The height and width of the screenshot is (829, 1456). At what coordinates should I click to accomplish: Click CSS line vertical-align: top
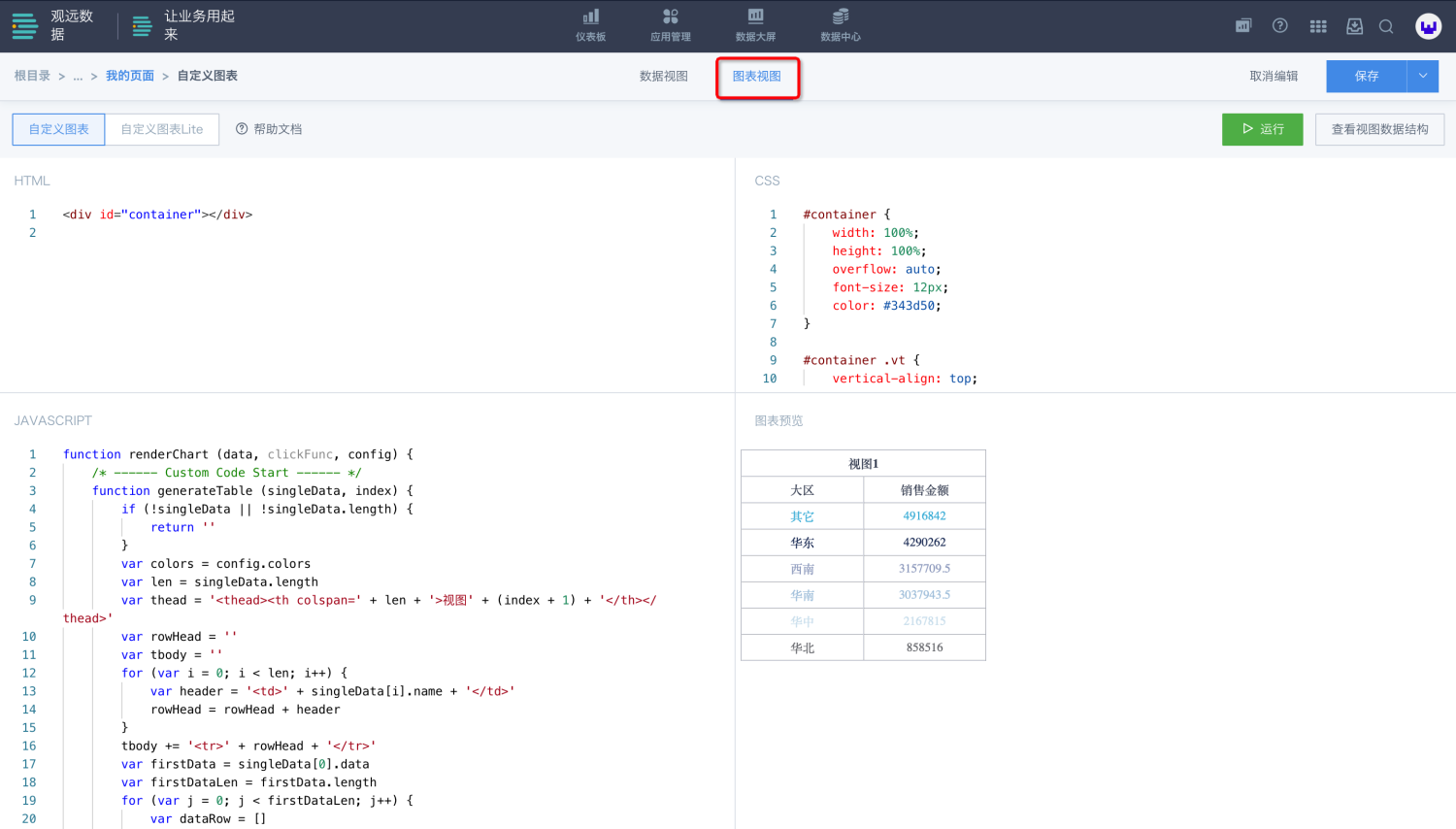(x=904, y=379)
